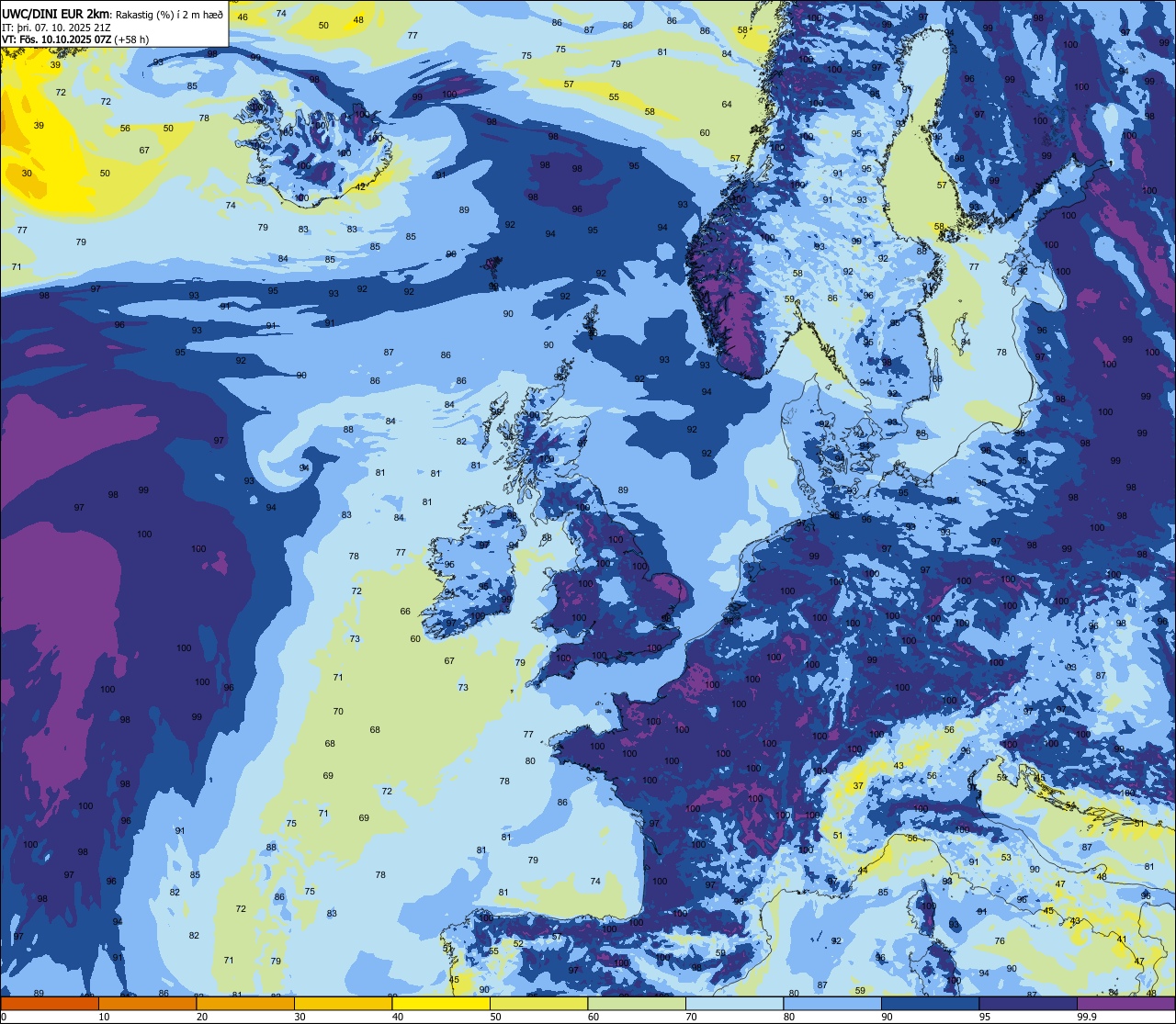The image size is (1176, 1024).
Task: Click the humidity value '76' on the map
Action: coord(1000,940)
